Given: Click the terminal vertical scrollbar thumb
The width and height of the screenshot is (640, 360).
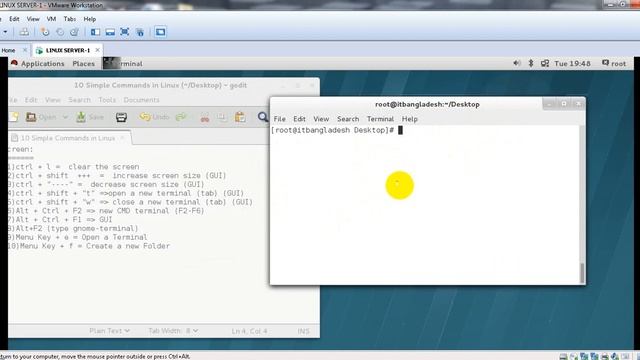Looking at the screenshot, I should pos(582,273).
